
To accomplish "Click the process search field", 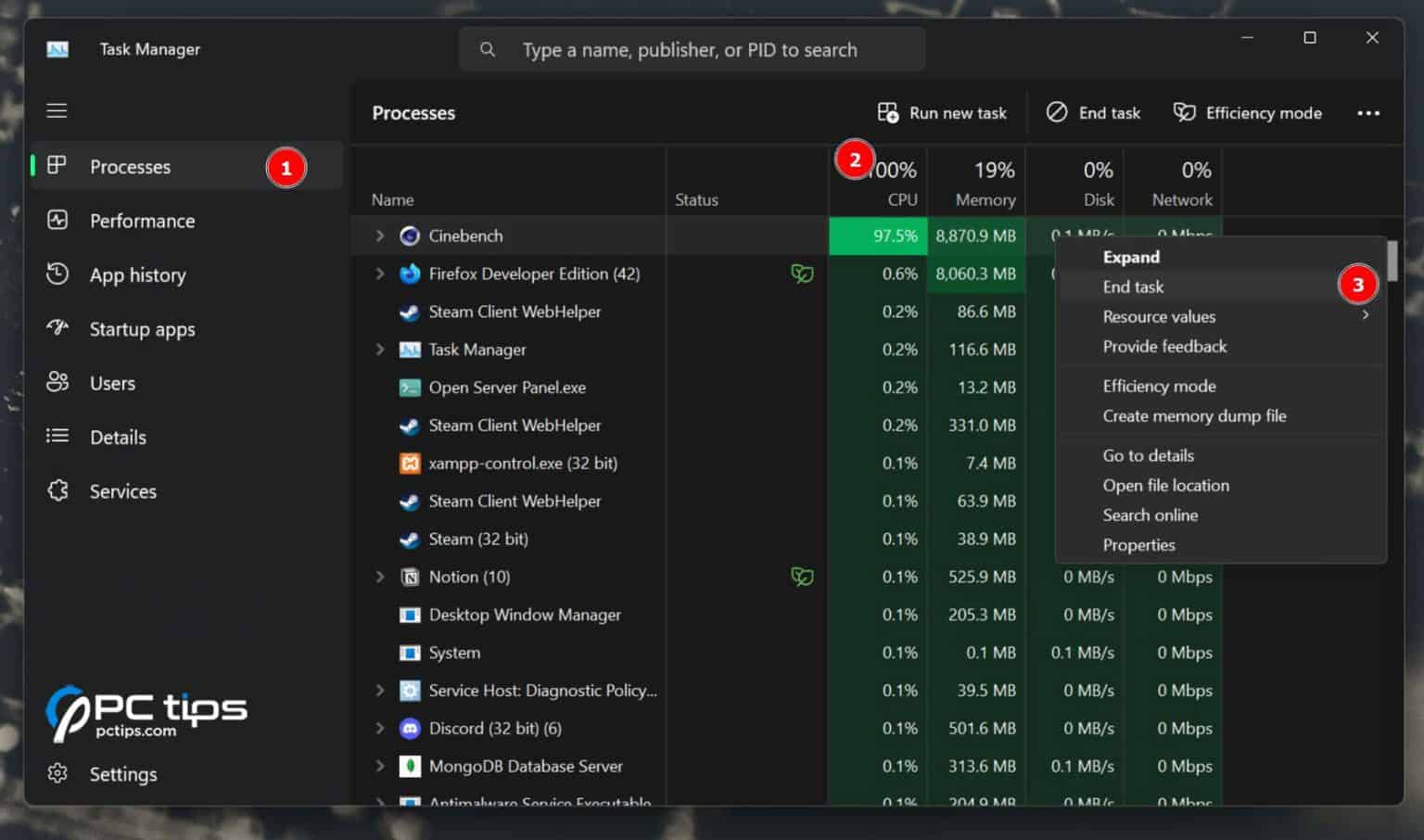I will (x=691, y=49).
